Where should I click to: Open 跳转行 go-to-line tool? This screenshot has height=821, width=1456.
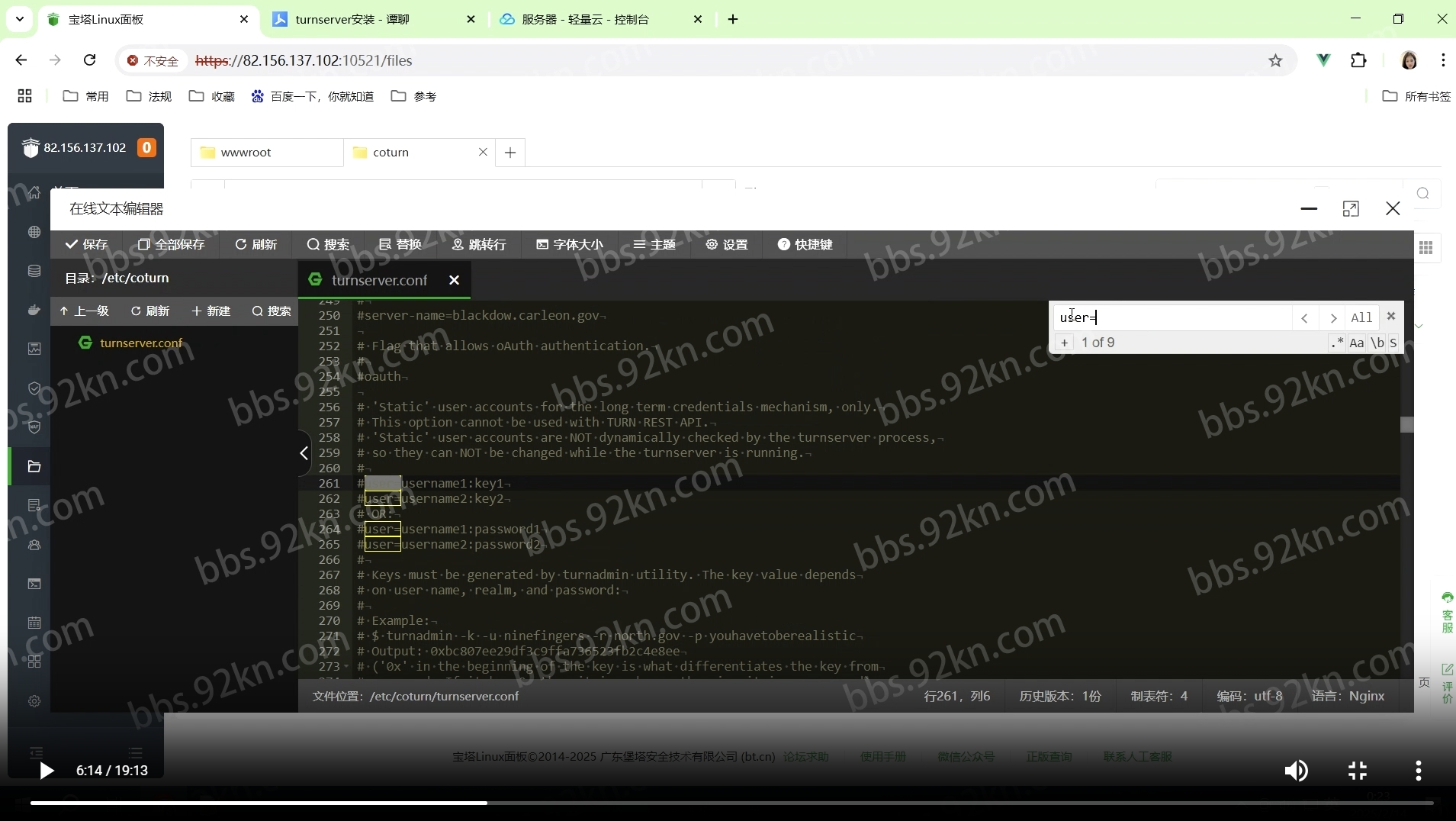(479, 244)
